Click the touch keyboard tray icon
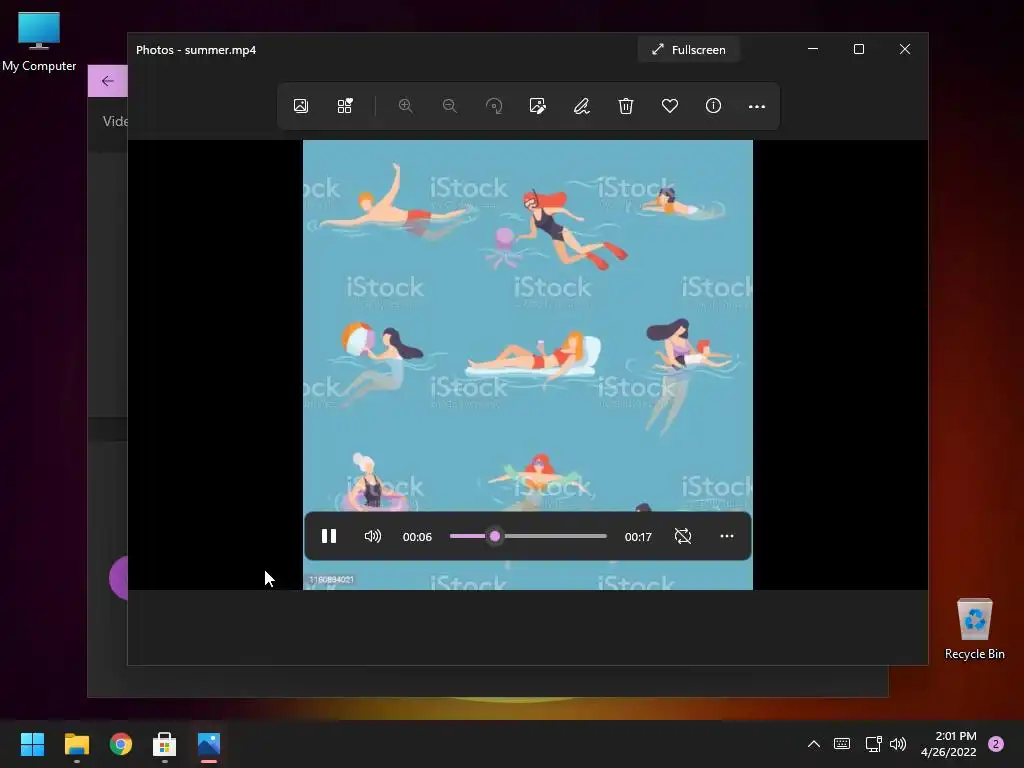Image resolution: width=1024 pixels, height=768 pixels. point(842,744)
